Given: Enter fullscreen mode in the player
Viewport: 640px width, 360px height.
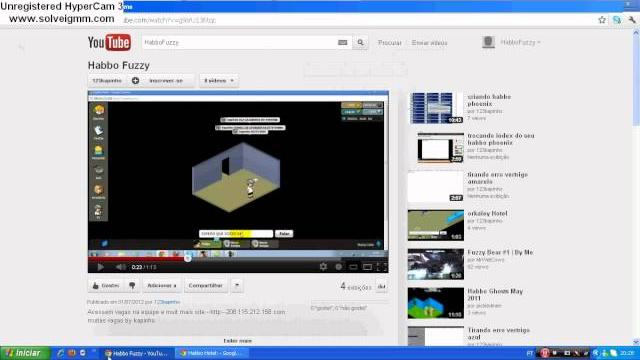Looking at the screenshot, I should point(382,267).
